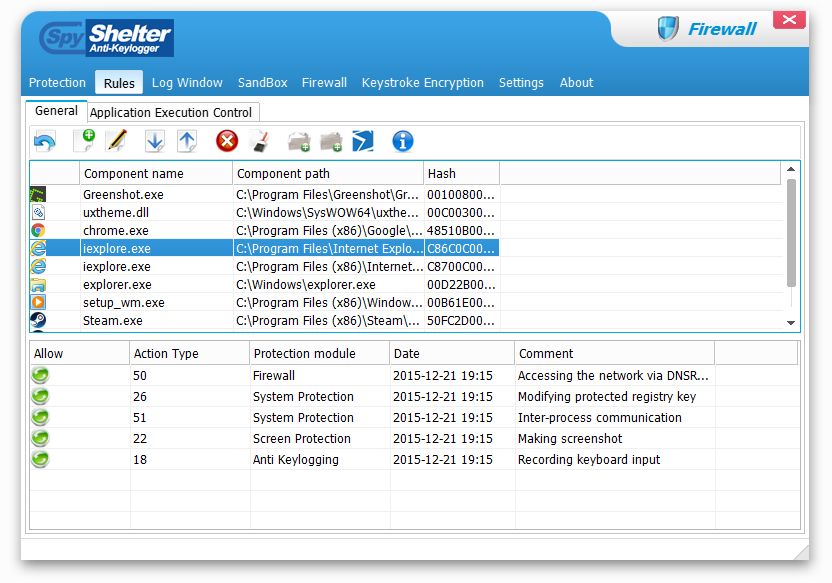
Task: Click the IE icon for the C8700C00 row
Action: [x=38, y=266]
